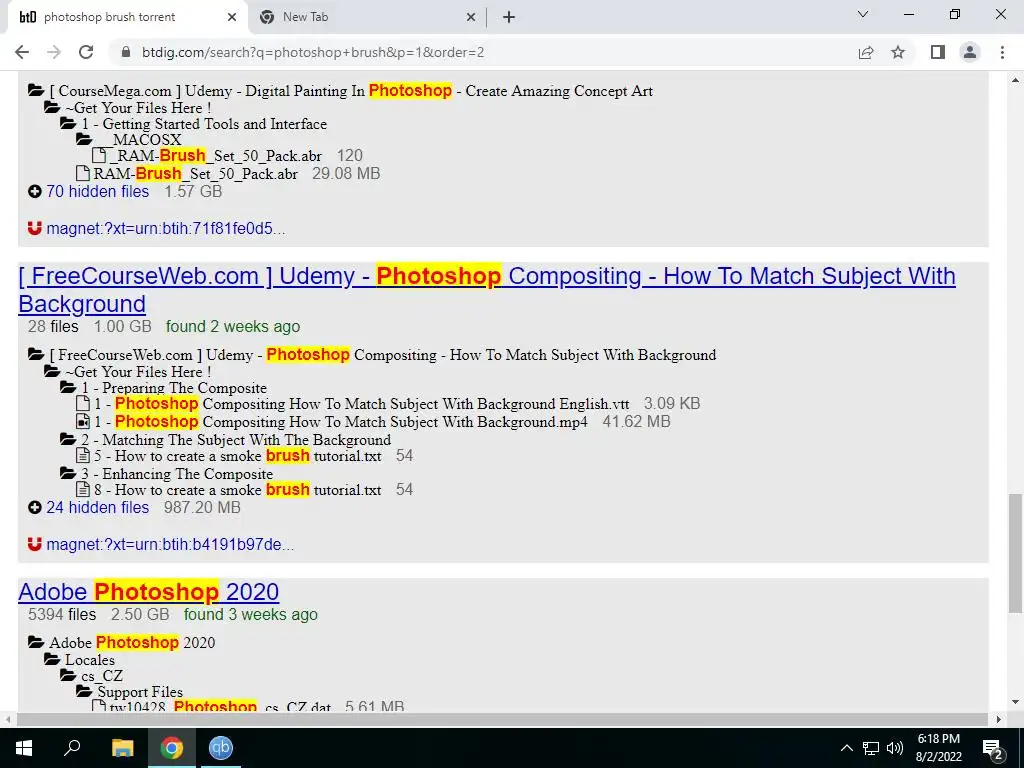Open File Explorer from the taskbar
The height and width of the screenshot is (768, 1024).
point(122,748)
